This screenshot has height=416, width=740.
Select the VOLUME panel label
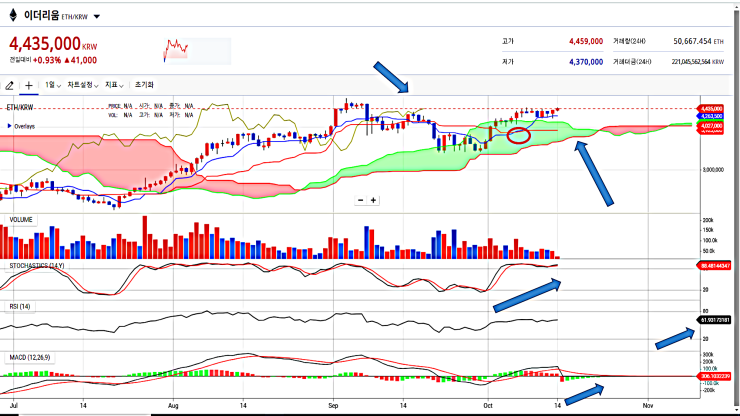pos(21,220)
